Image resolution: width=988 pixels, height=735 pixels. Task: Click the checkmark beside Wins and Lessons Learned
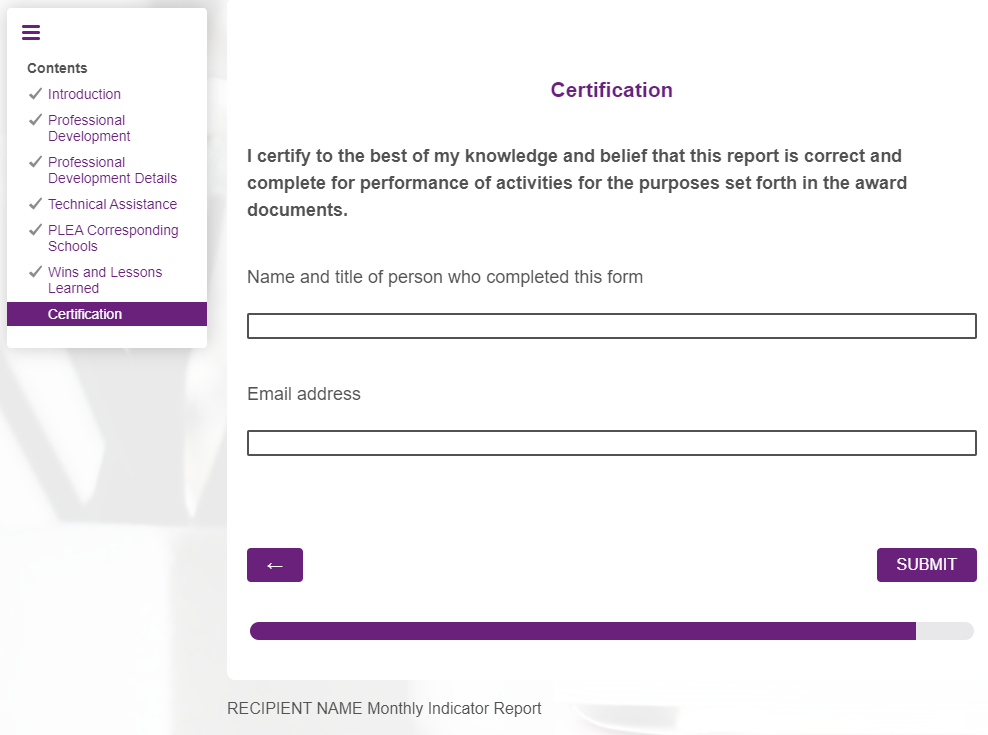(x=36, y=272)
